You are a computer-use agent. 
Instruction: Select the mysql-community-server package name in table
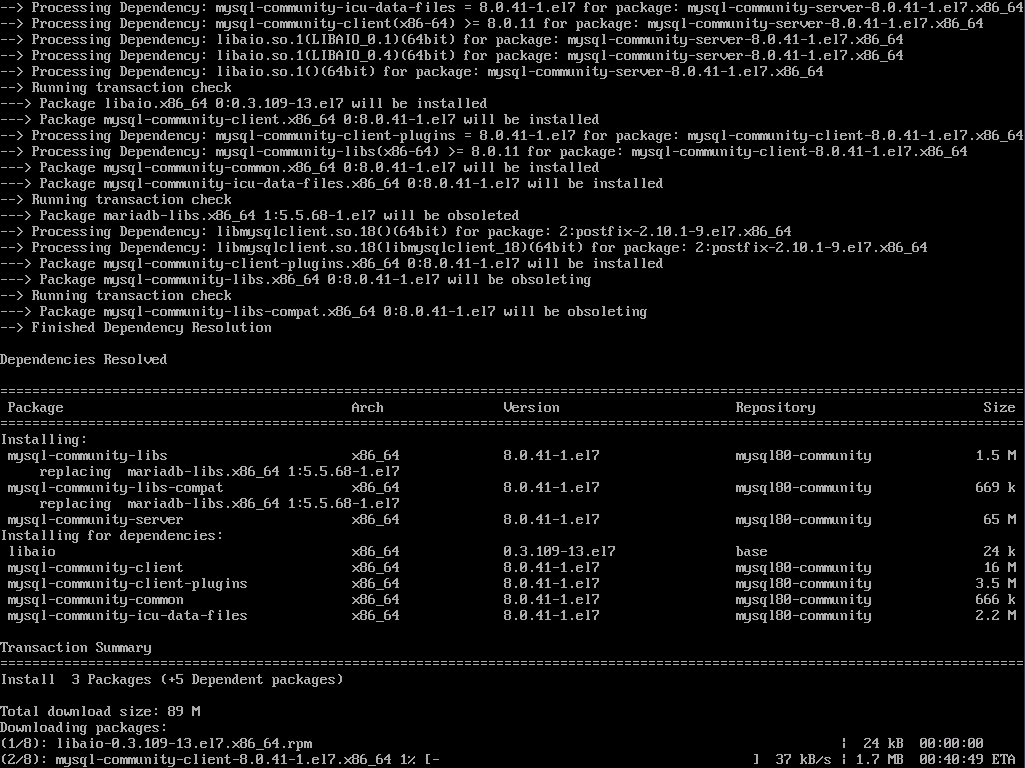point(95,520)
